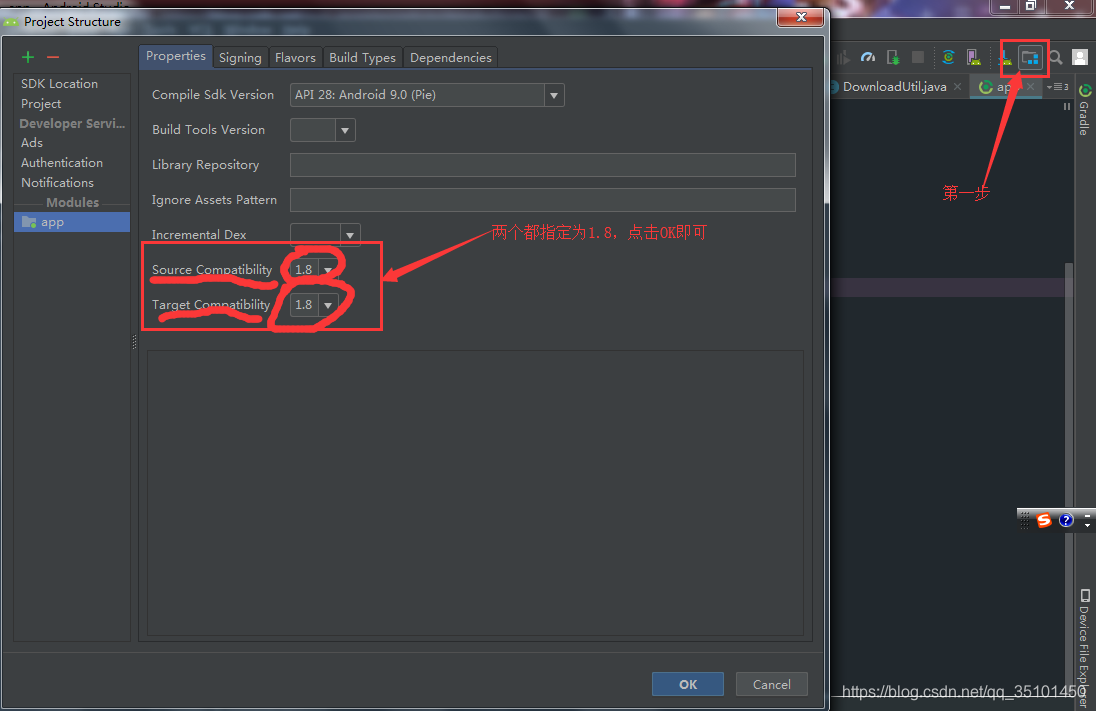This screenshot has height=711, width=1096.
Task: Select Notifications in the left sidebar
Action: point(57,182)
